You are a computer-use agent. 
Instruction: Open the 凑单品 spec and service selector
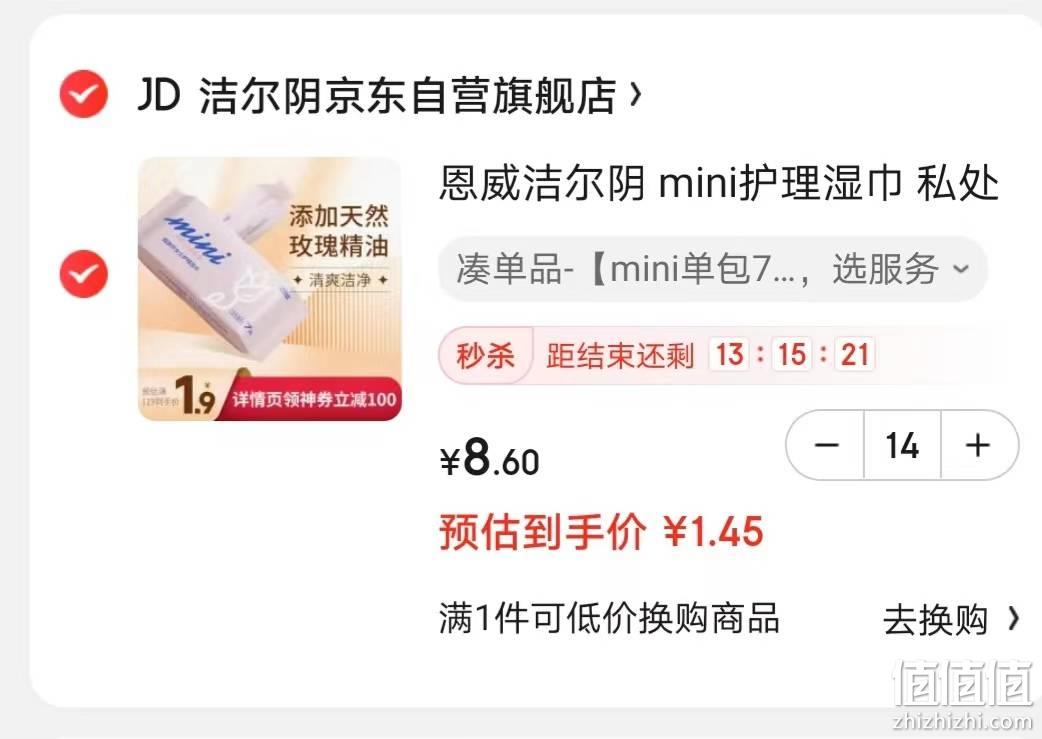712,269
